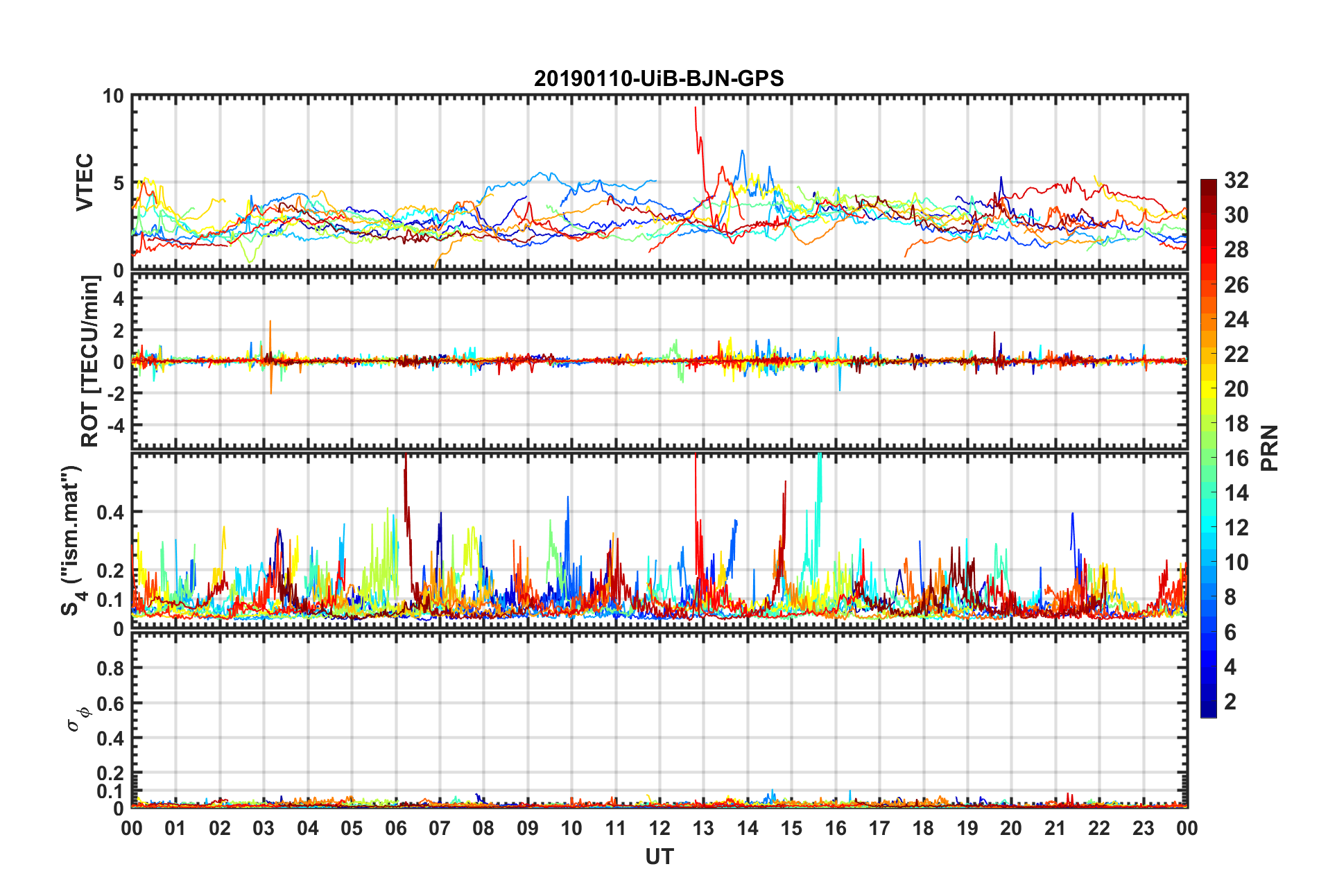
Task: Click x-axis tick label 18
Action: click(x=923, y=828)
